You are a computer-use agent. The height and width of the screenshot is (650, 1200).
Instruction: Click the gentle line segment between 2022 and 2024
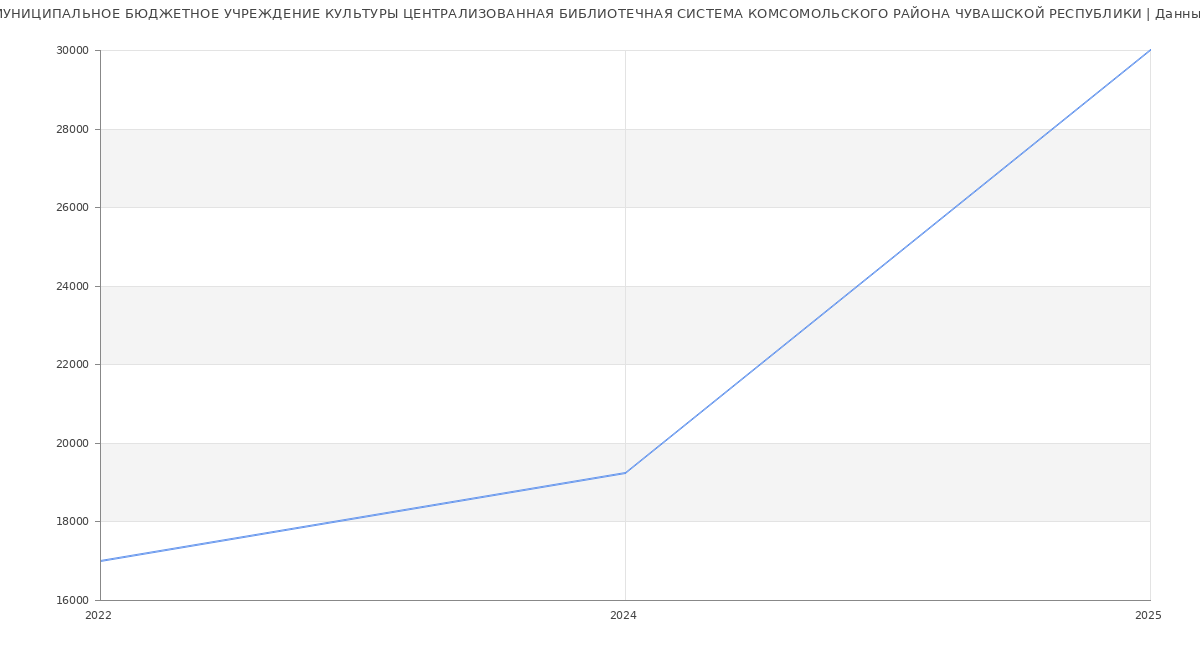click(363, 517)
